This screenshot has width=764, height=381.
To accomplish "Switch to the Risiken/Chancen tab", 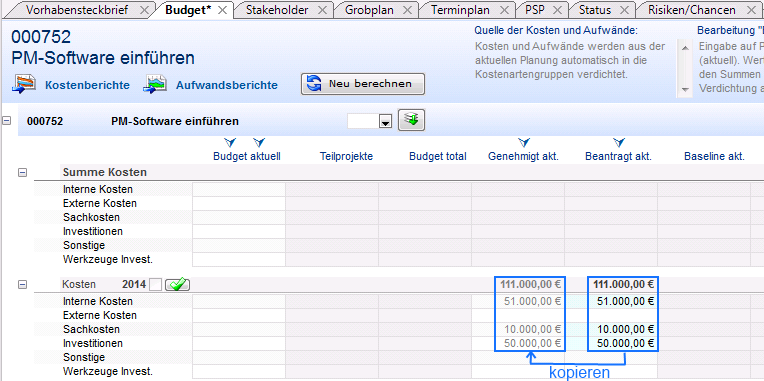I will click(691, 10).
